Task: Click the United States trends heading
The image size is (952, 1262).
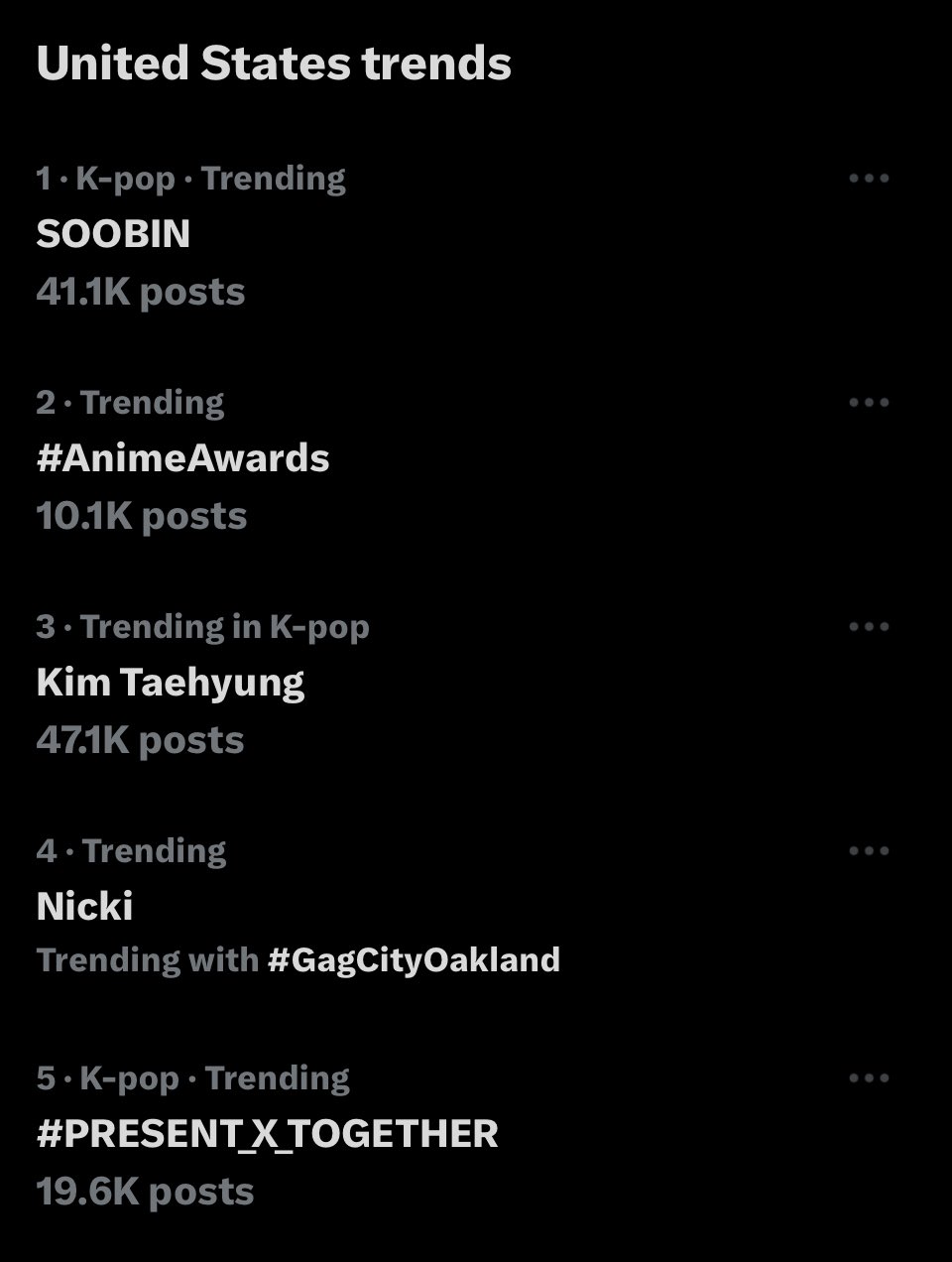Action: point(274,63)
